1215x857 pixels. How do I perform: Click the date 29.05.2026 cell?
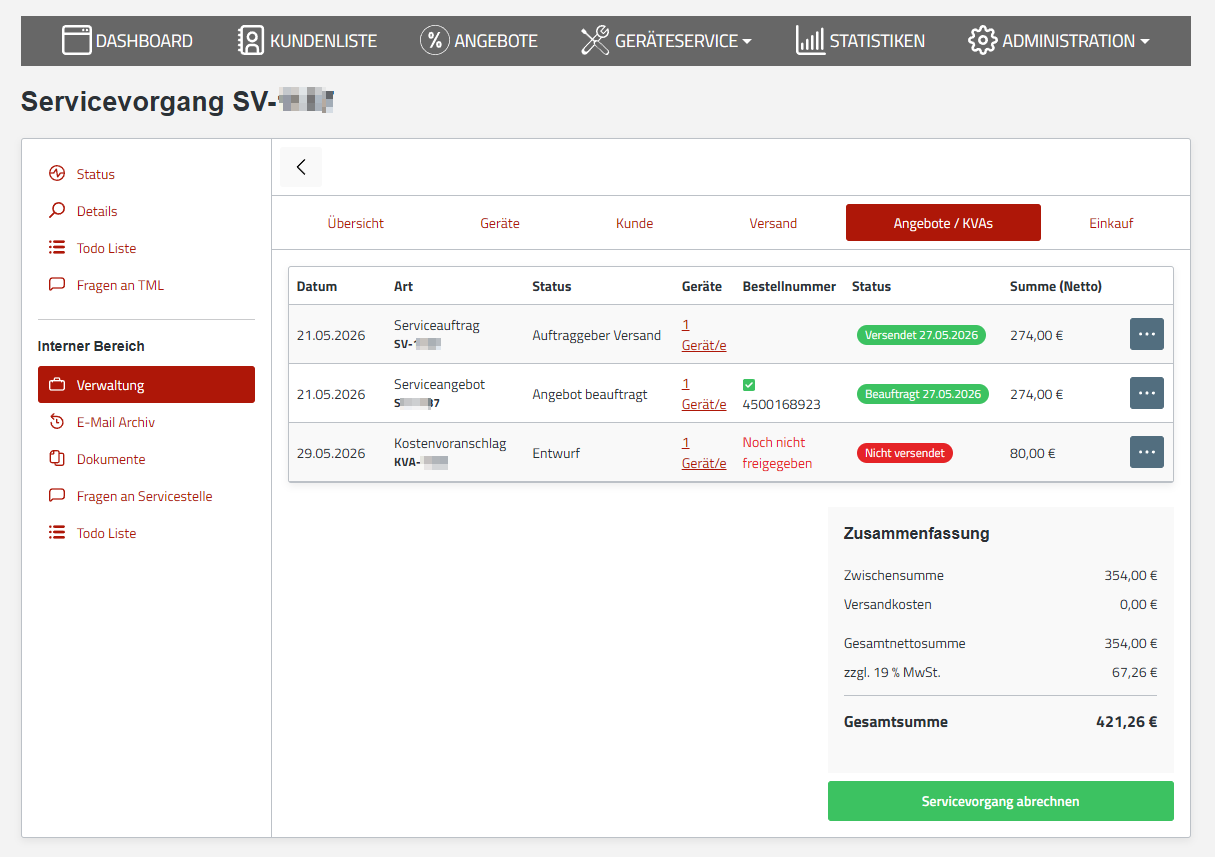(x=331, y=453)
